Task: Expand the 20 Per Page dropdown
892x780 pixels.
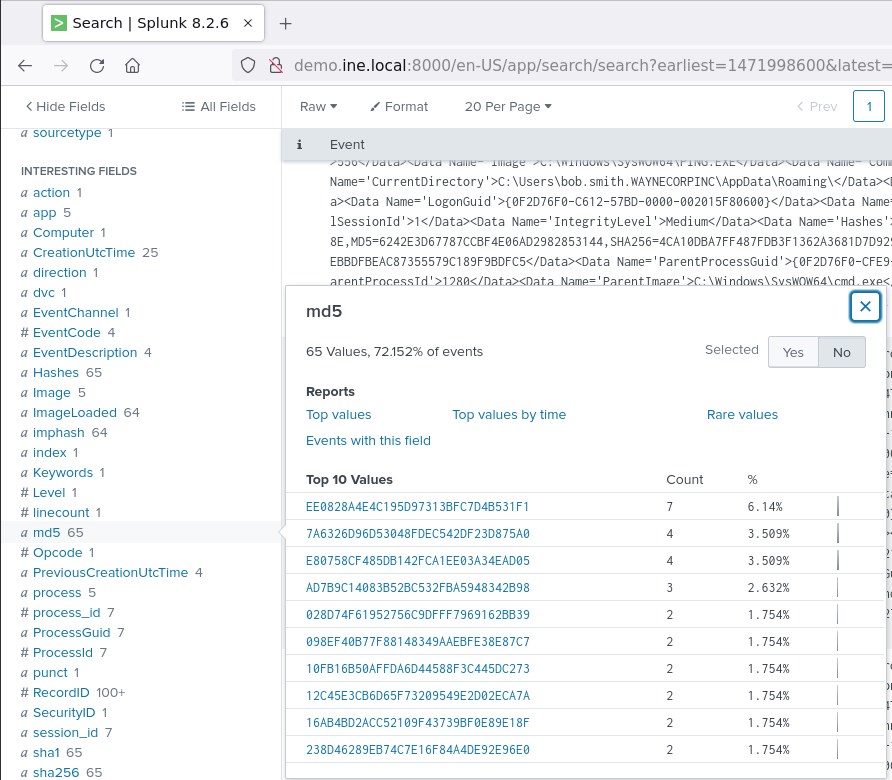Action: [508, 106]
